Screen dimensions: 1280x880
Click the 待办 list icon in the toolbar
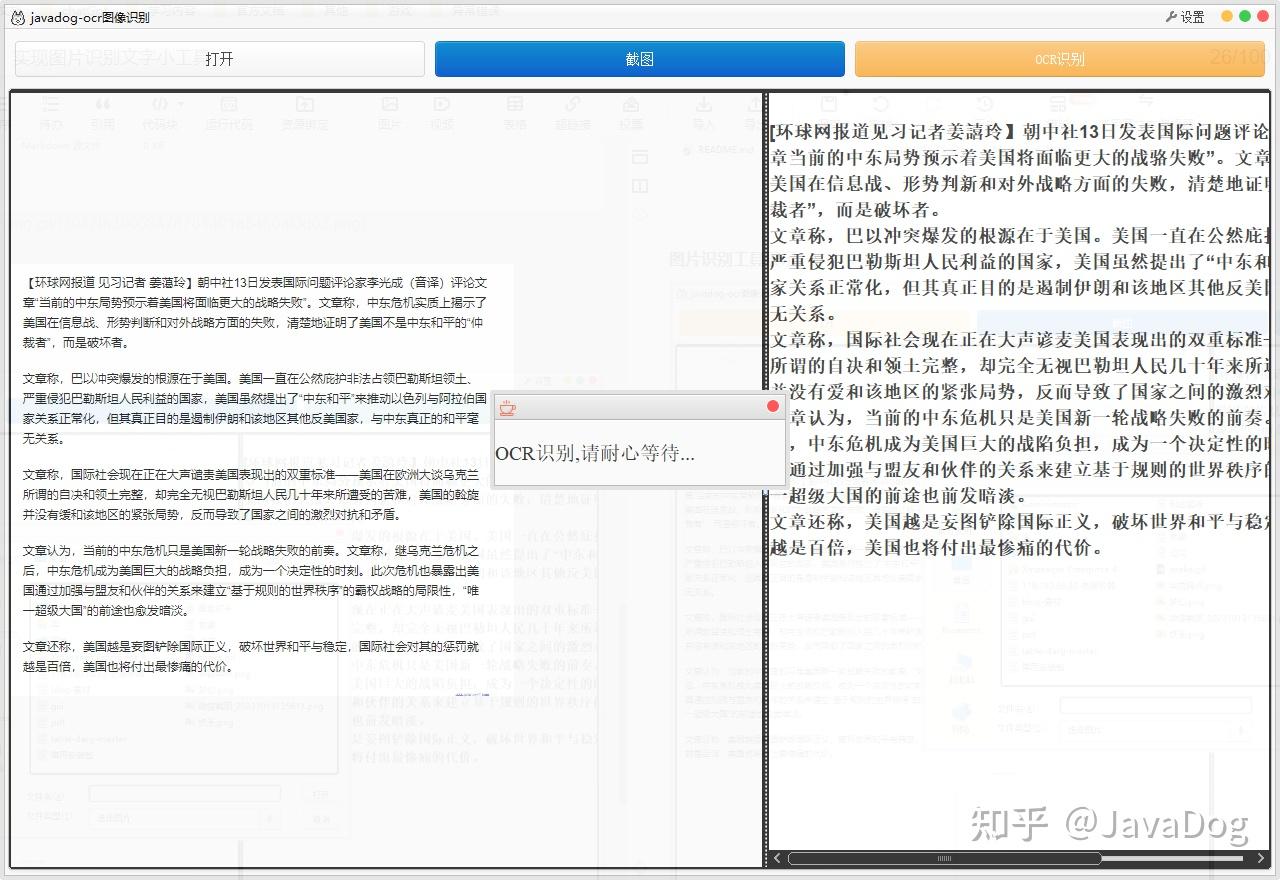point(50,103)
